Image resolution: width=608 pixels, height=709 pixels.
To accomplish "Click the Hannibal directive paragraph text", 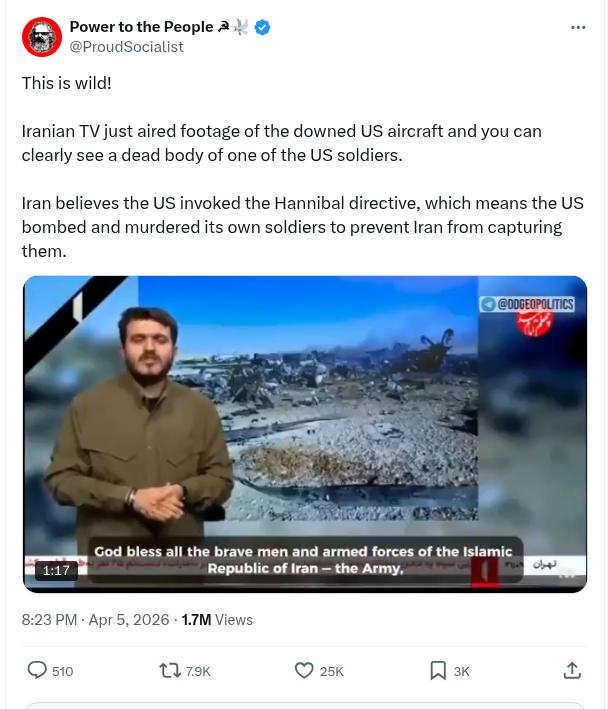I will pyautogui.click(x=303, y=227).
